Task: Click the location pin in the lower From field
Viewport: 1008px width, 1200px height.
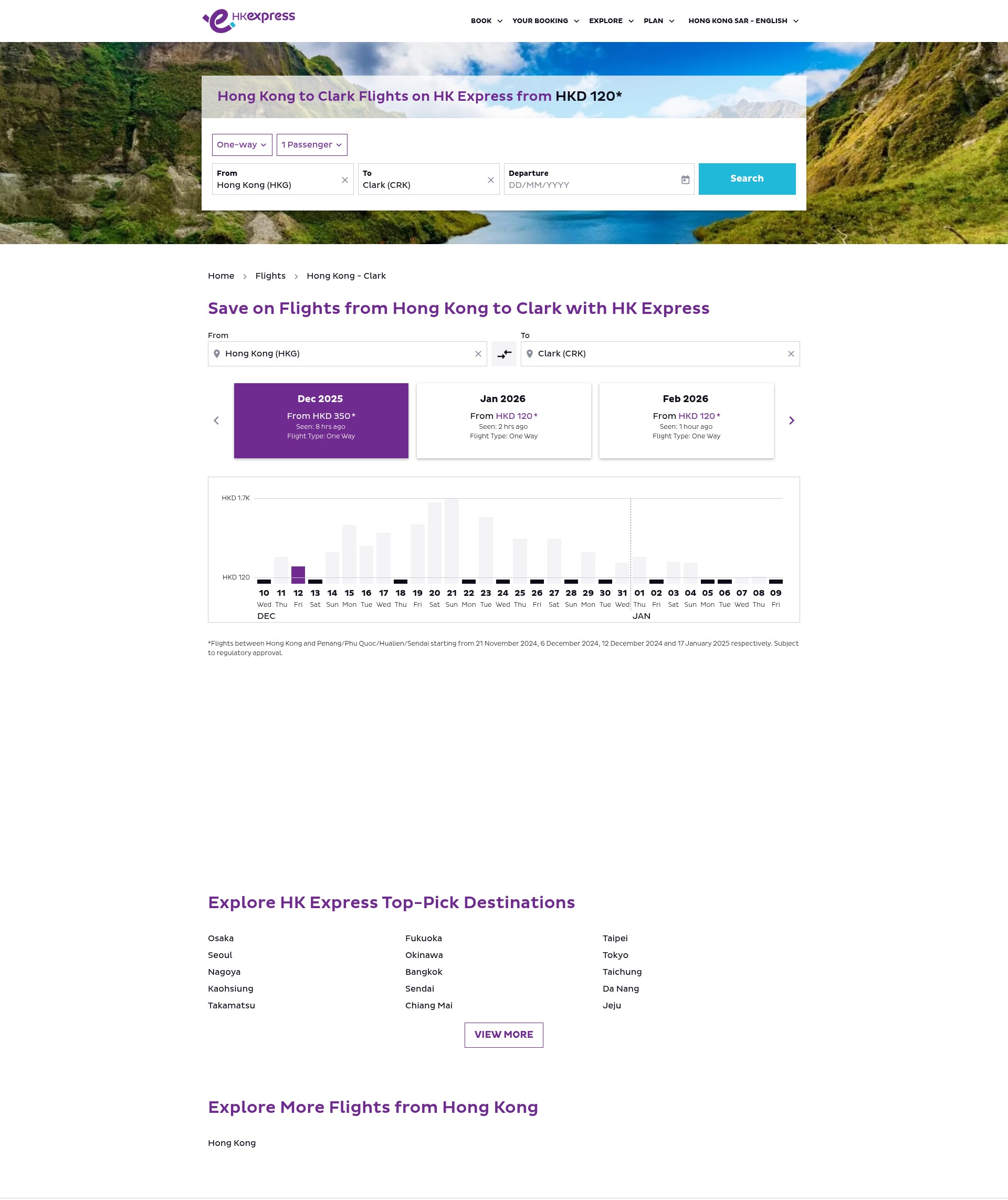Action: 217,354
